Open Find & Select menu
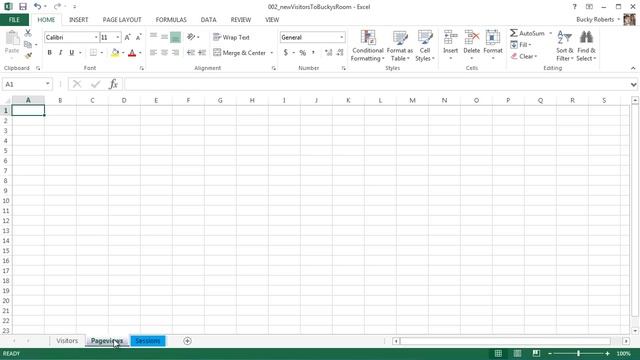 587,46
